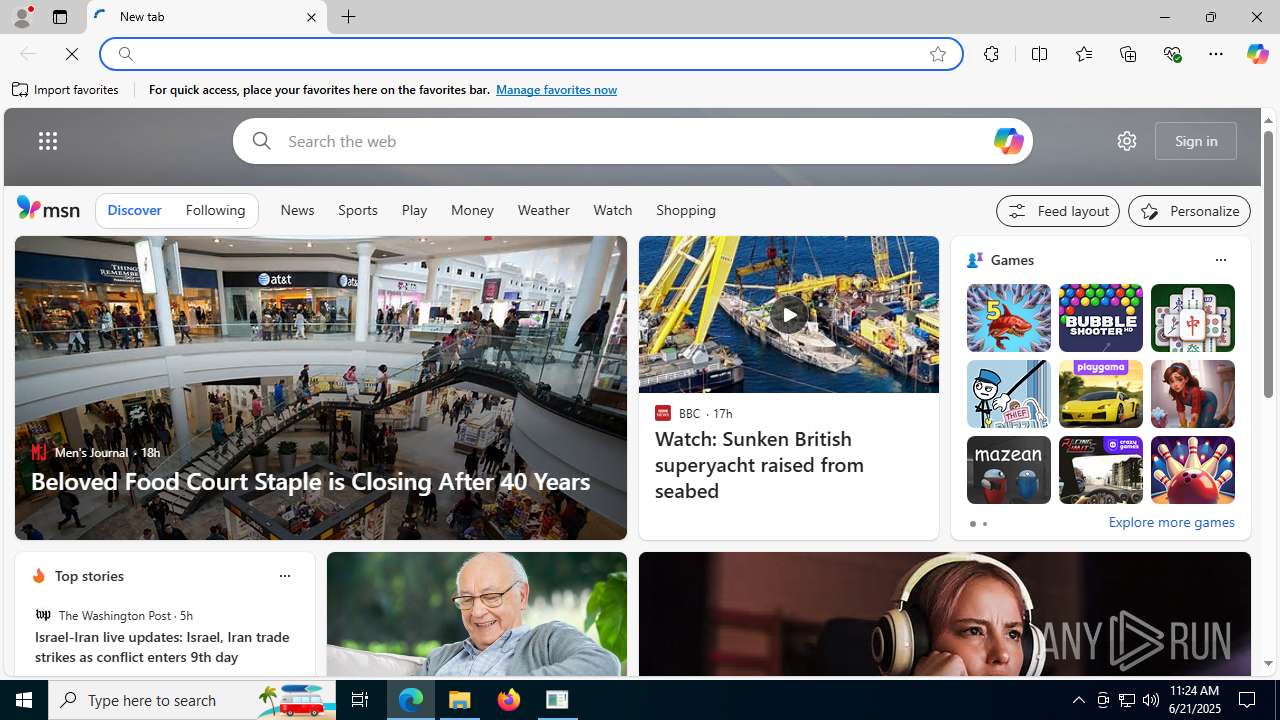Open the Extensions menu
The height and width of the screenshot is (720, 1280).
pos(991,54)
